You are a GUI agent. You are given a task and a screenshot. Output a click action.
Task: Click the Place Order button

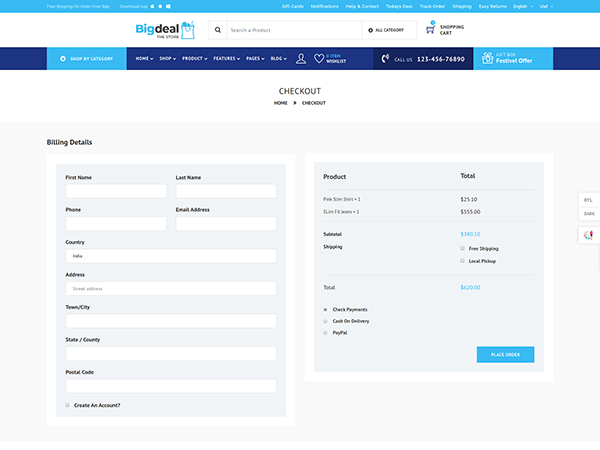[505, 355]
